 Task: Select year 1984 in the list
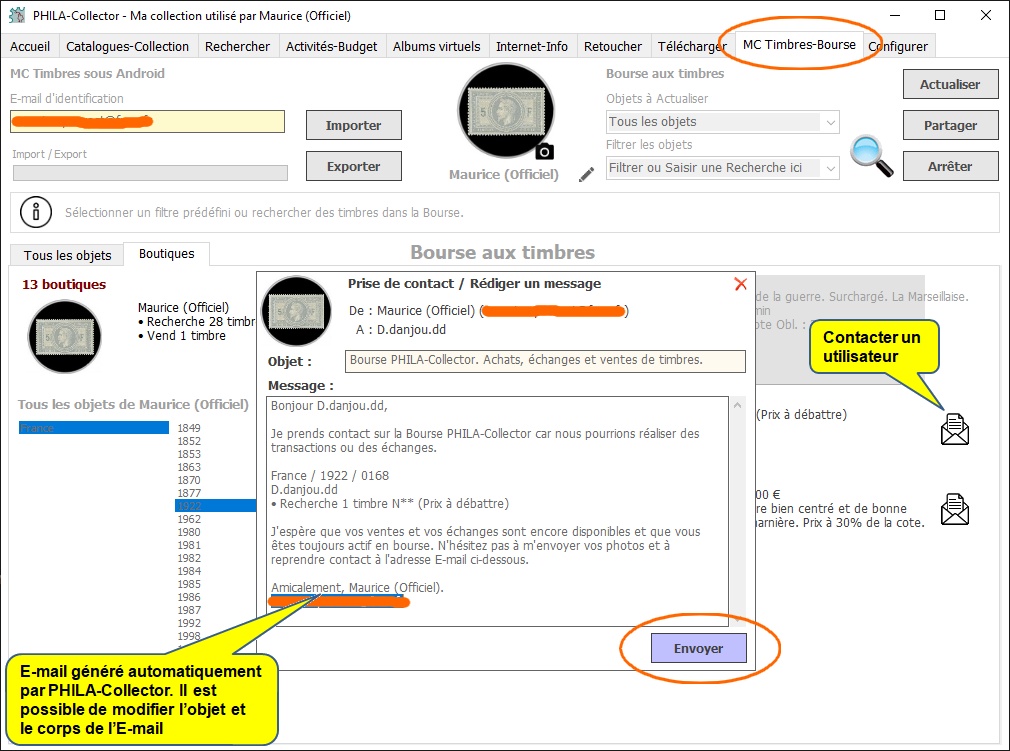click(x=189, y=571)
